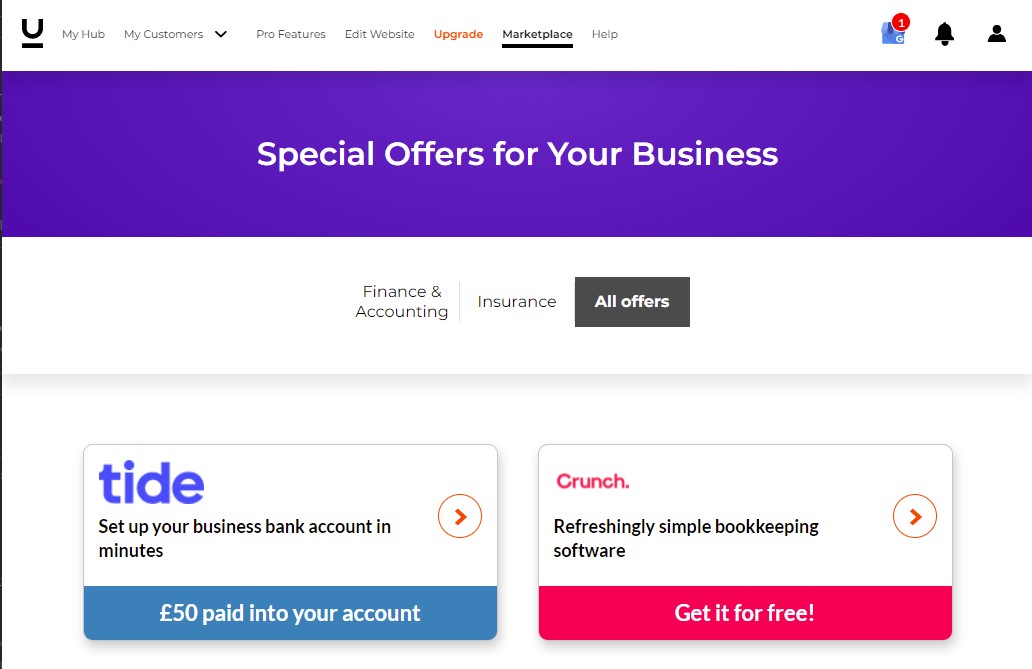Open the account profile icon

[x=996, y=33]
